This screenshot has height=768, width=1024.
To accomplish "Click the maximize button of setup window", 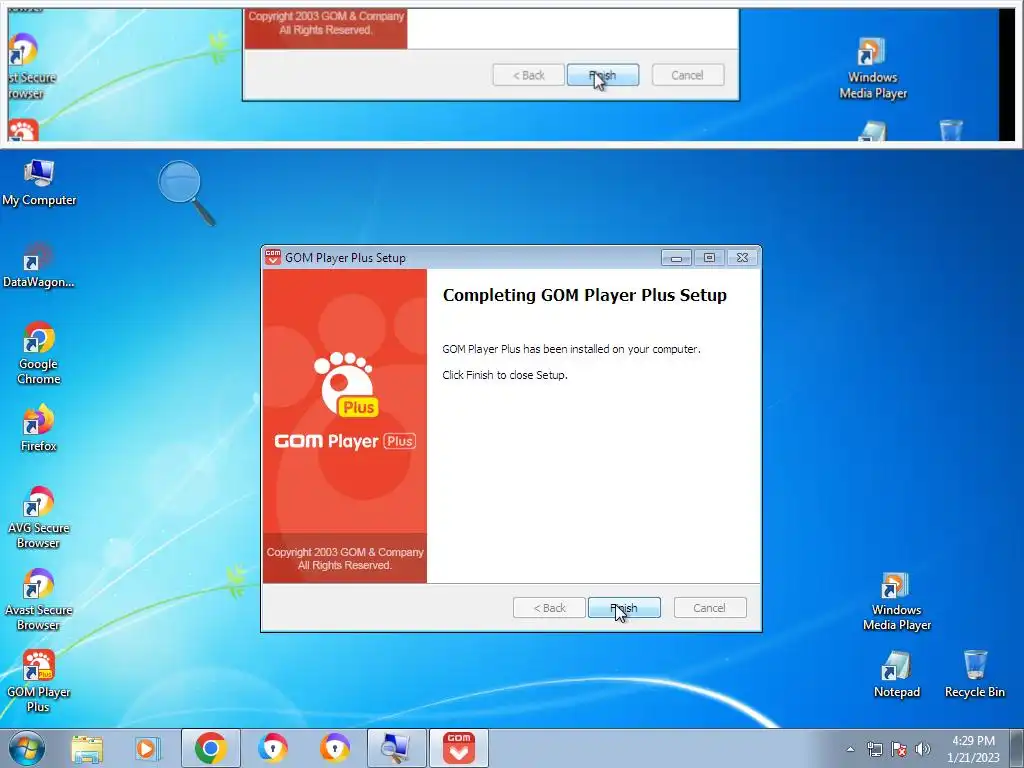I will [x=709, y=258].
